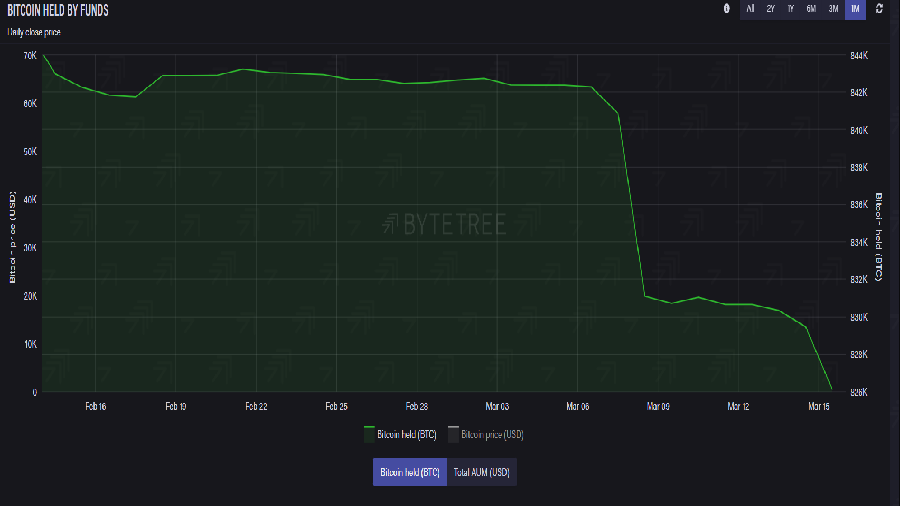900x506 pixels.
Task: Click the green Bitcoin held legend swatch
Action: pos(369,435)
